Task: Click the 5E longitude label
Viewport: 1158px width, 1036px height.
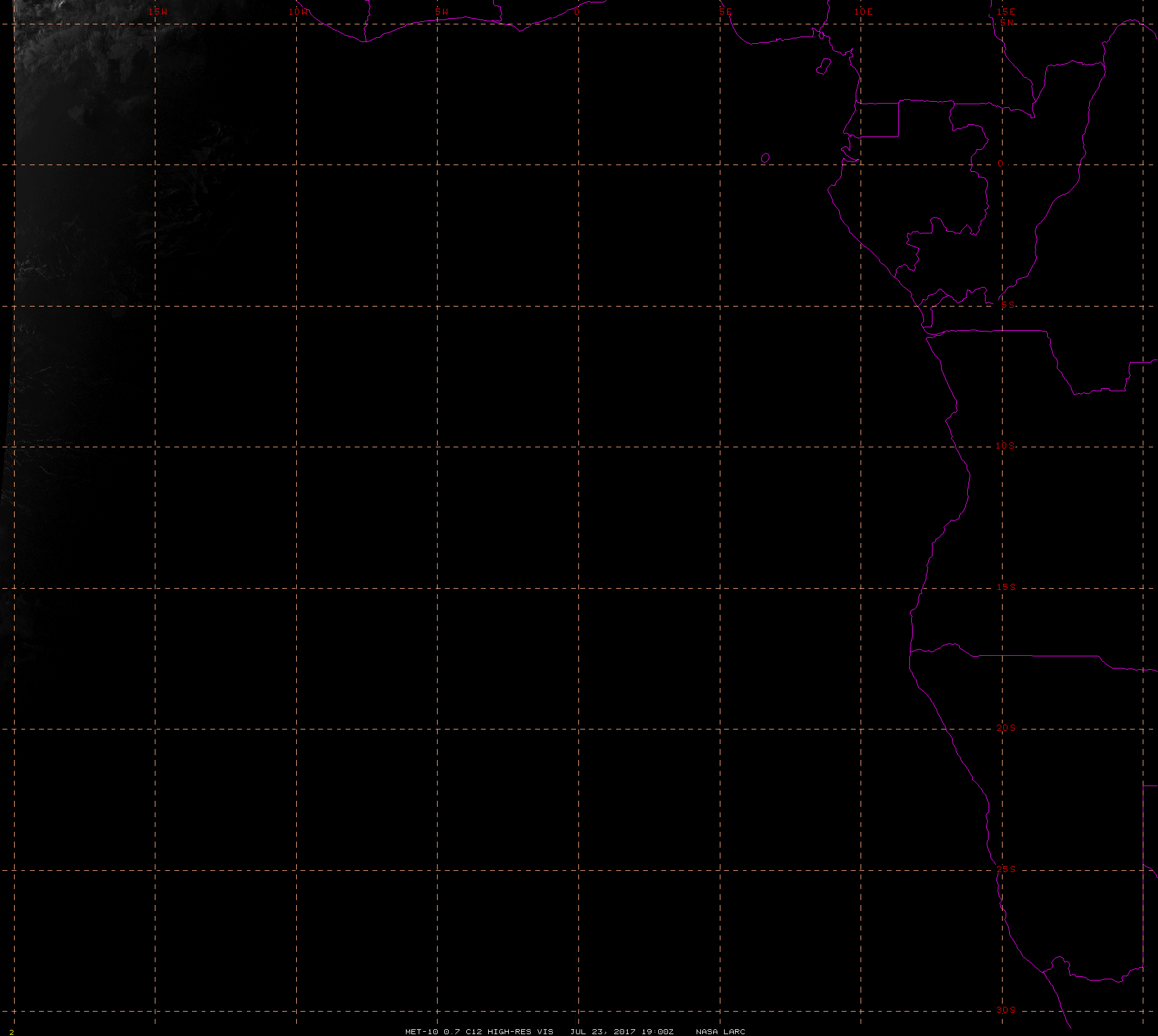Action: (725, 12)
